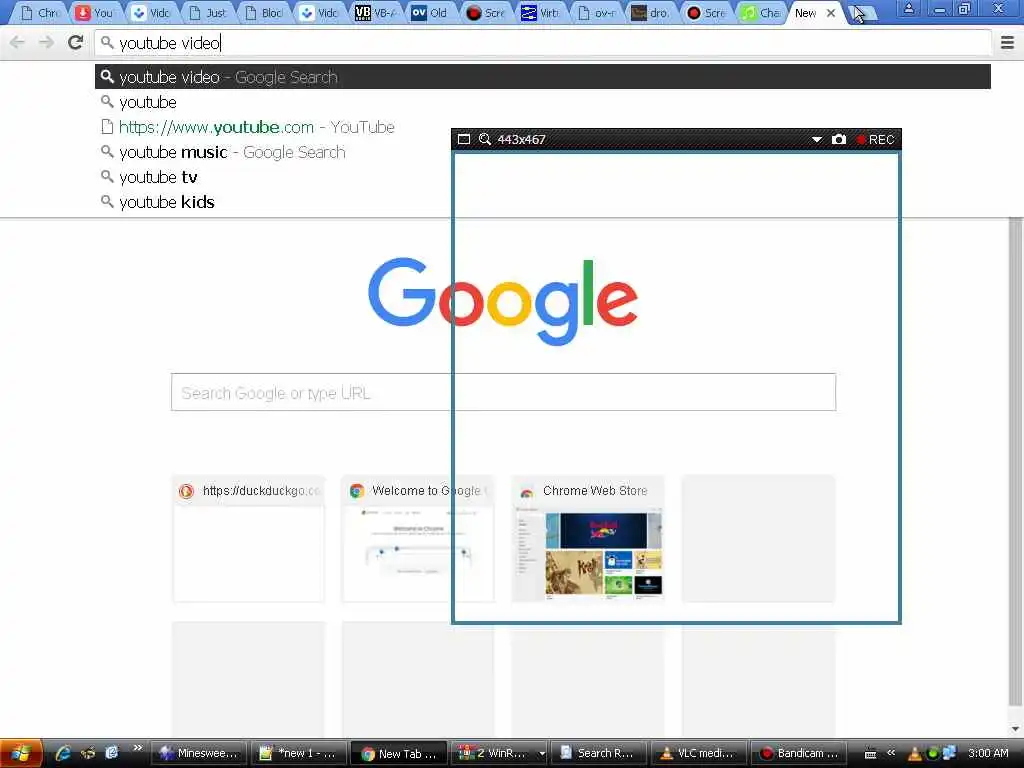Launch Internet Explorer from quick launch
1024x768 pixels.
pyautogui.click(x=63, y=753)
